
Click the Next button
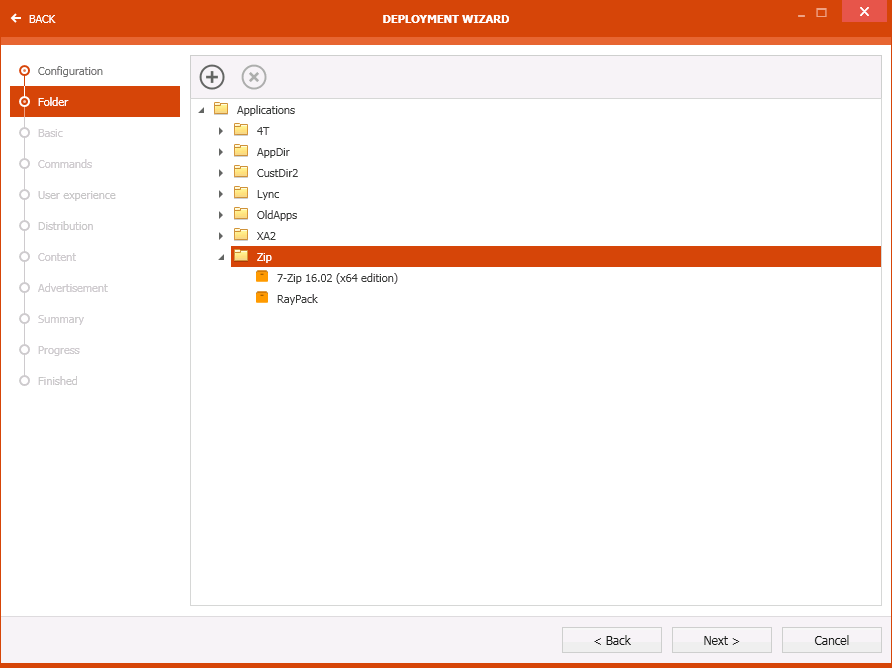(x=721, y=640)
